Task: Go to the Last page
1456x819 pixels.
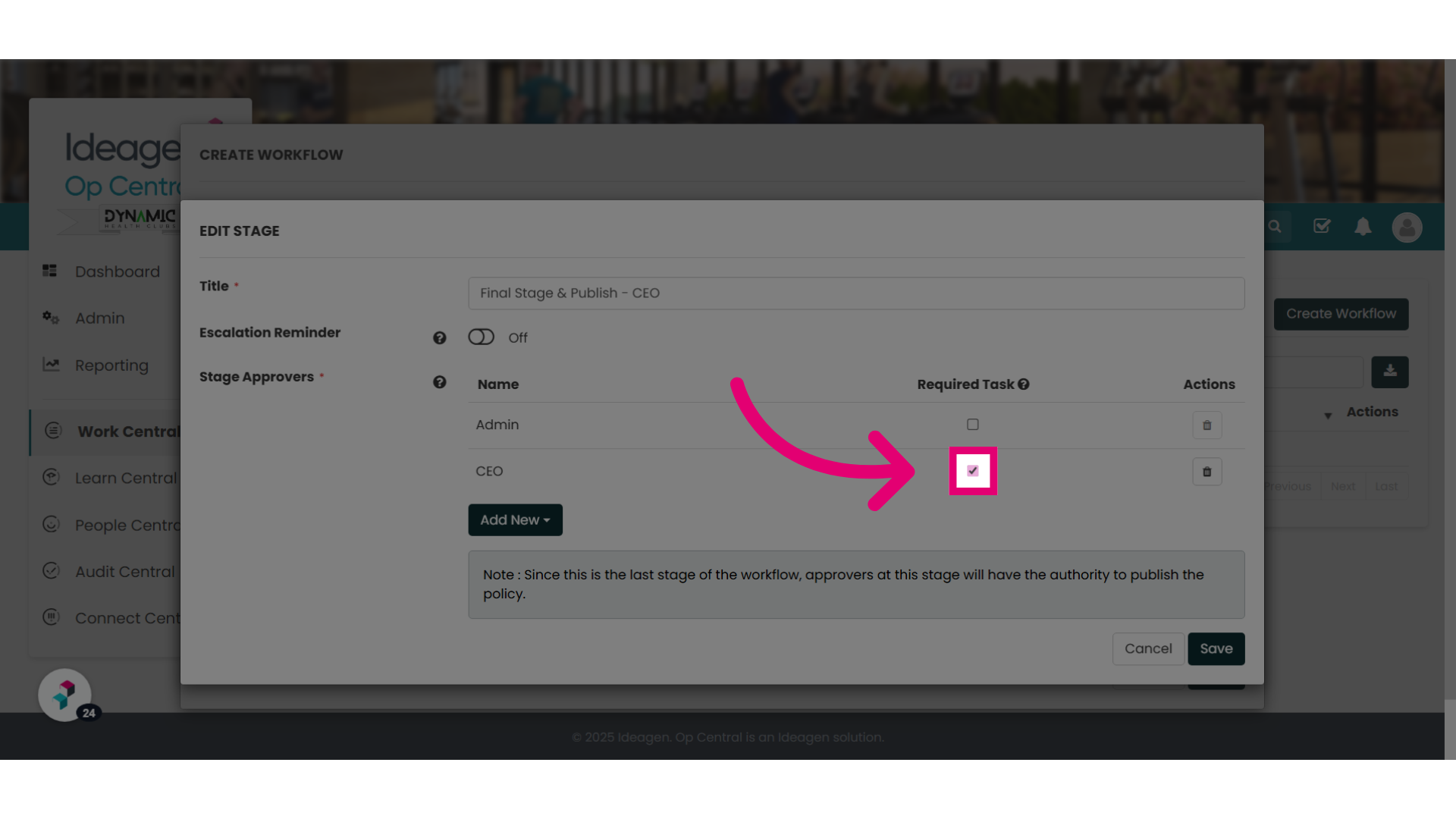Action: coord(1386,486)
